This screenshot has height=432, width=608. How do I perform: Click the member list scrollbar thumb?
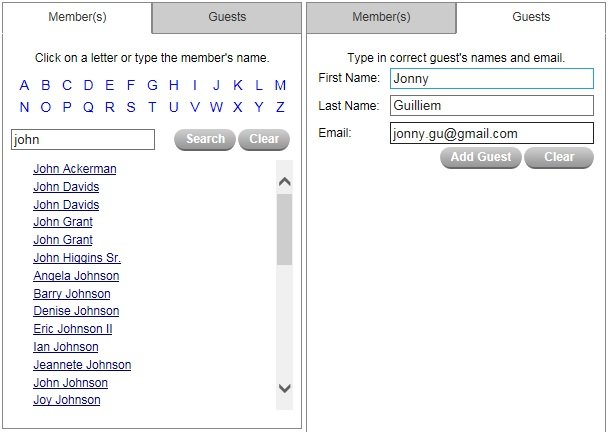point(284,229)
